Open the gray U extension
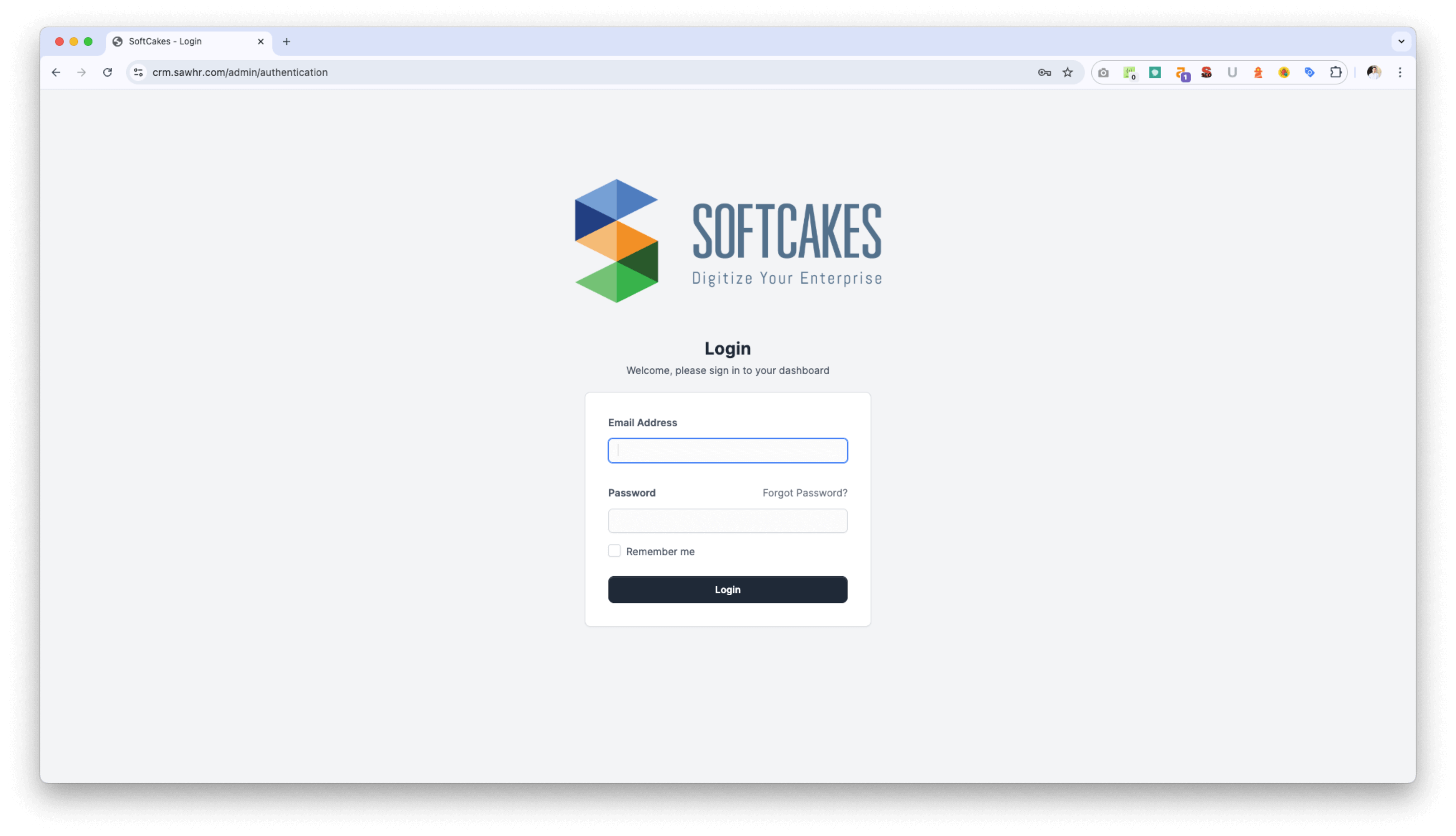The image size is (1456, 836). pyautogui.click(x=1232, y=72)
